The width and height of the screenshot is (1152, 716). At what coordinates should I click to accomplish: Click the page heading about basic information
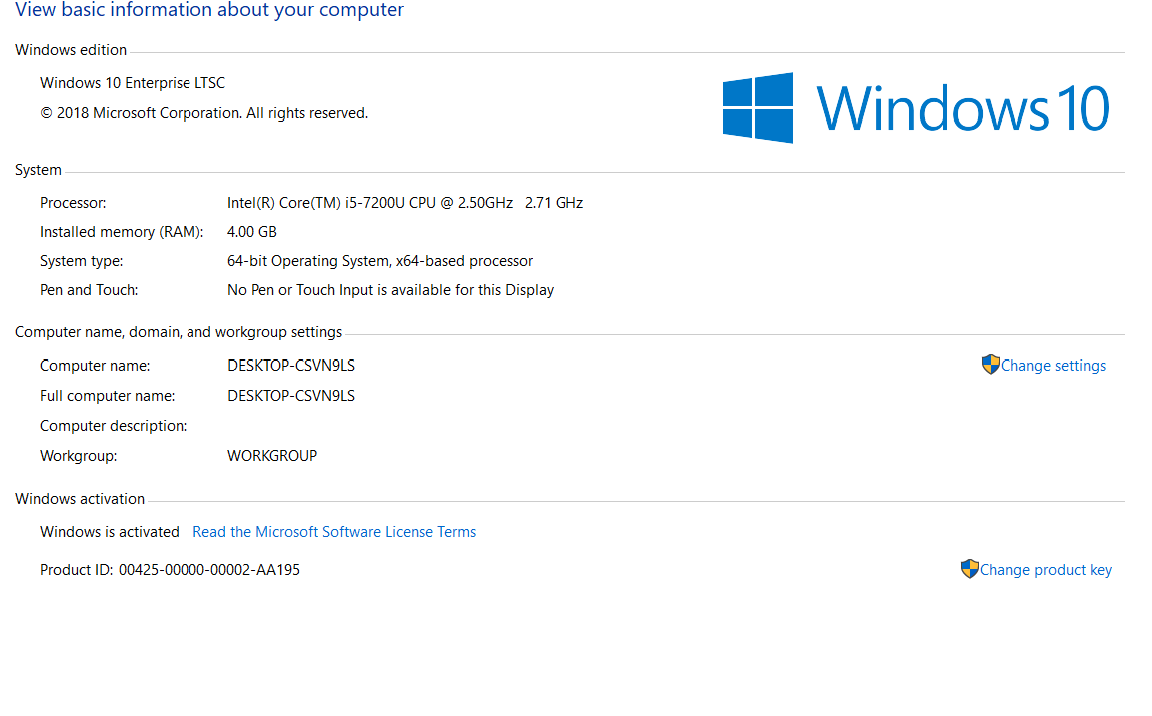pos(209,11)
